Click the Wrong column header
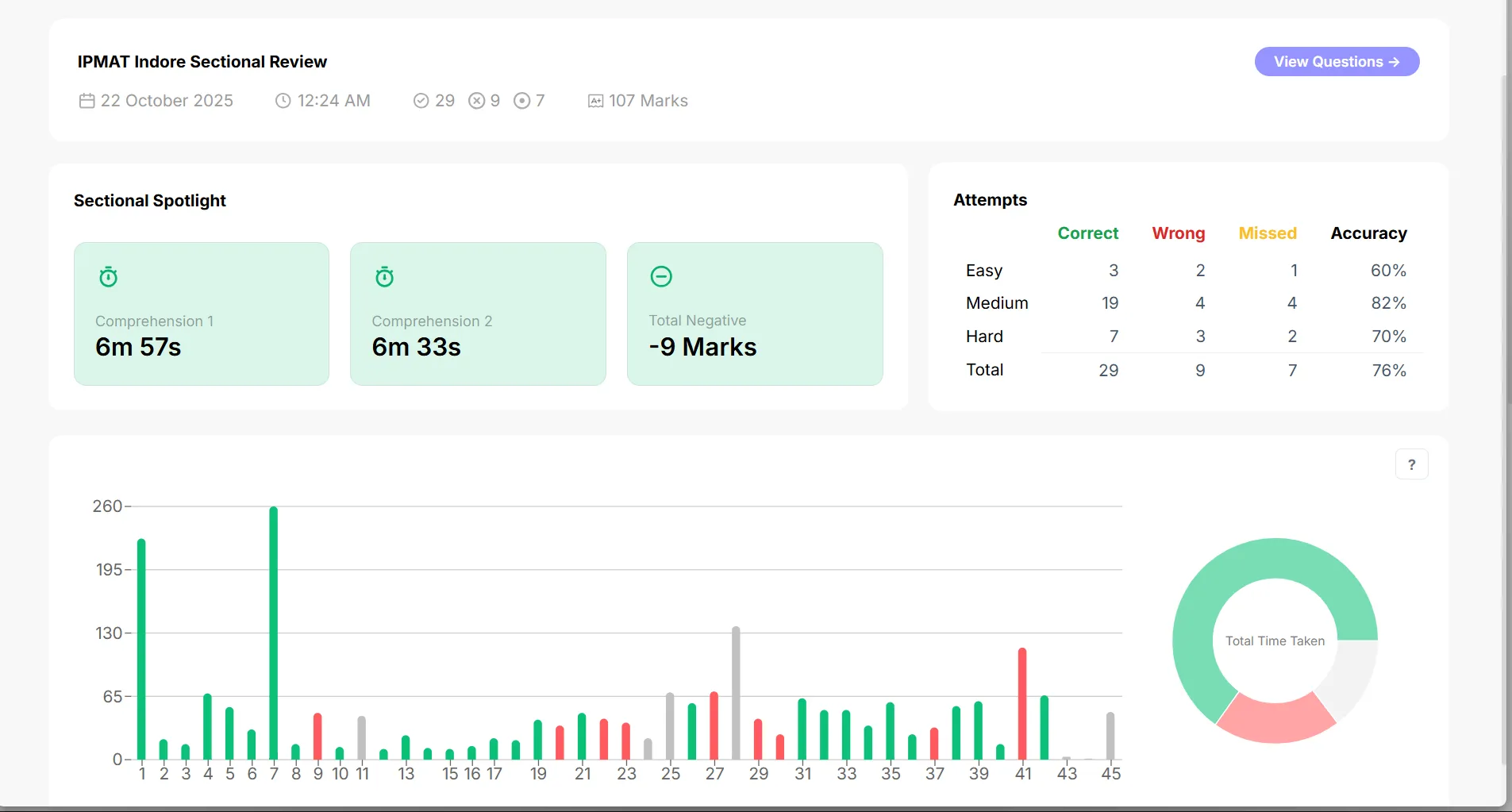The width and height of the screenshot is (1512, 812). (x=1178, y=233)
